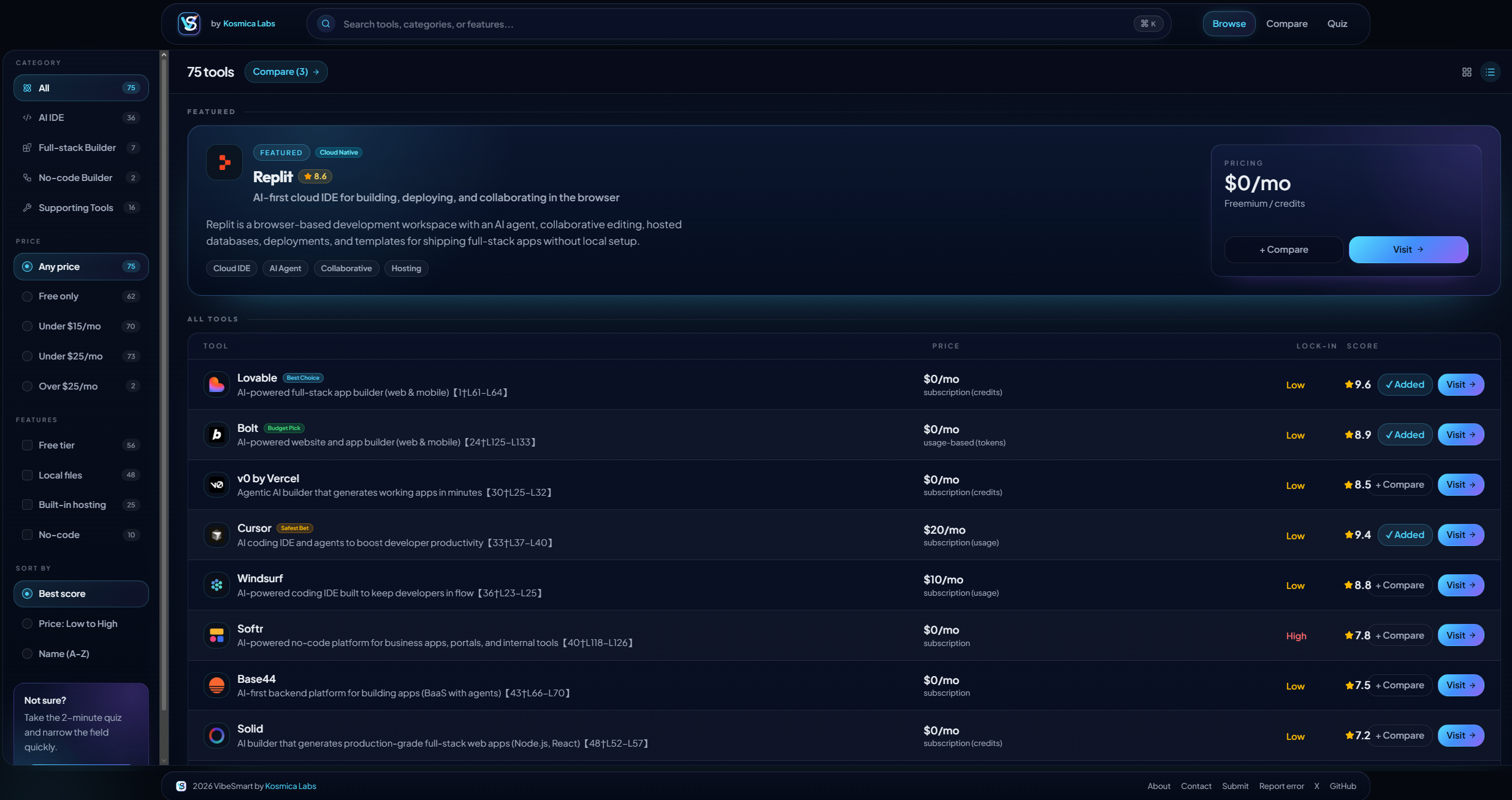Enable the Local files feature checkbox
Viewport: 1512px width, 800px height.
click(27, 475)
